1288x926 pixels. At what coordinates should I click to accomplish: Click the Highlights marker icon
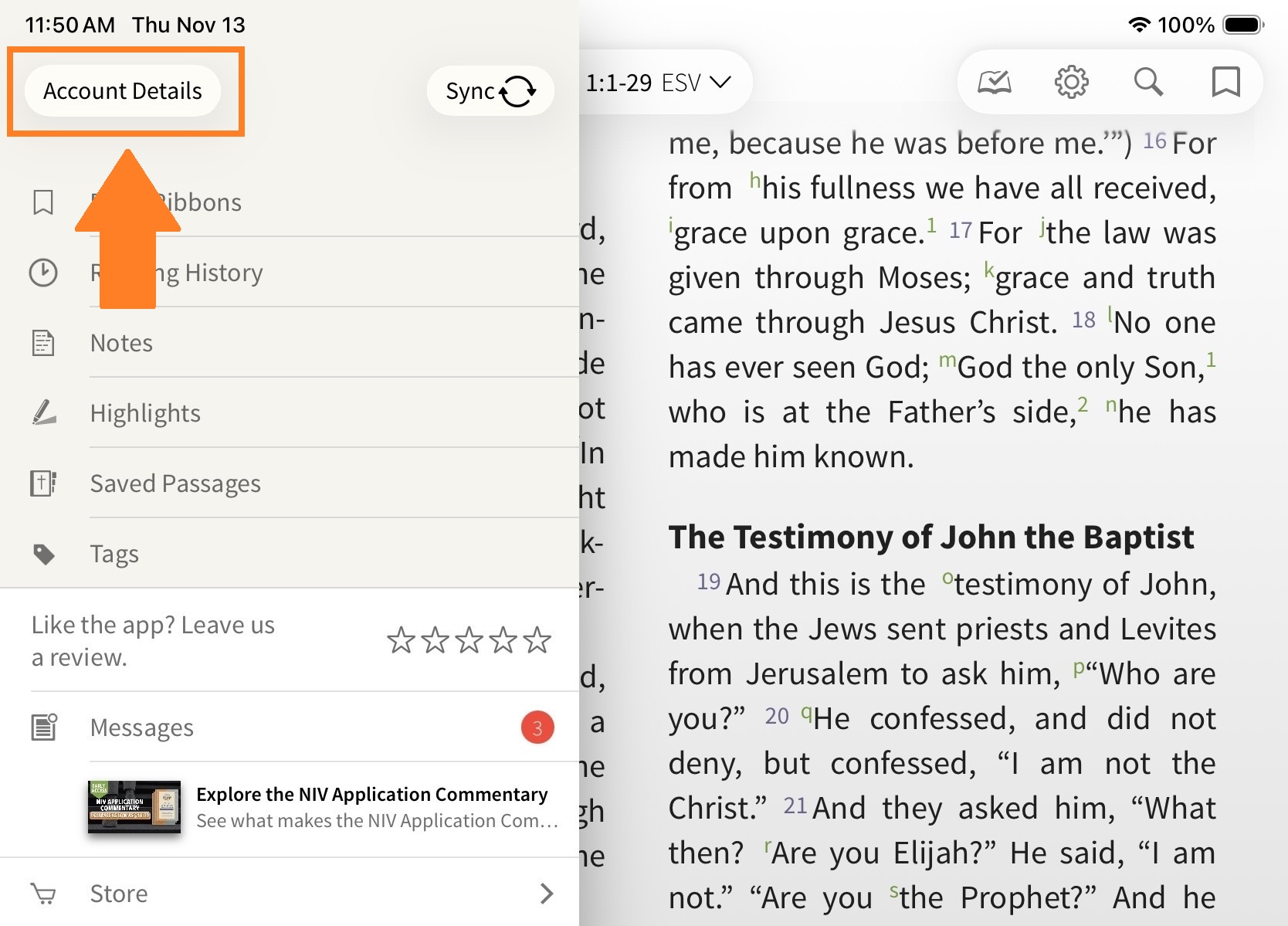click(44, 413)
